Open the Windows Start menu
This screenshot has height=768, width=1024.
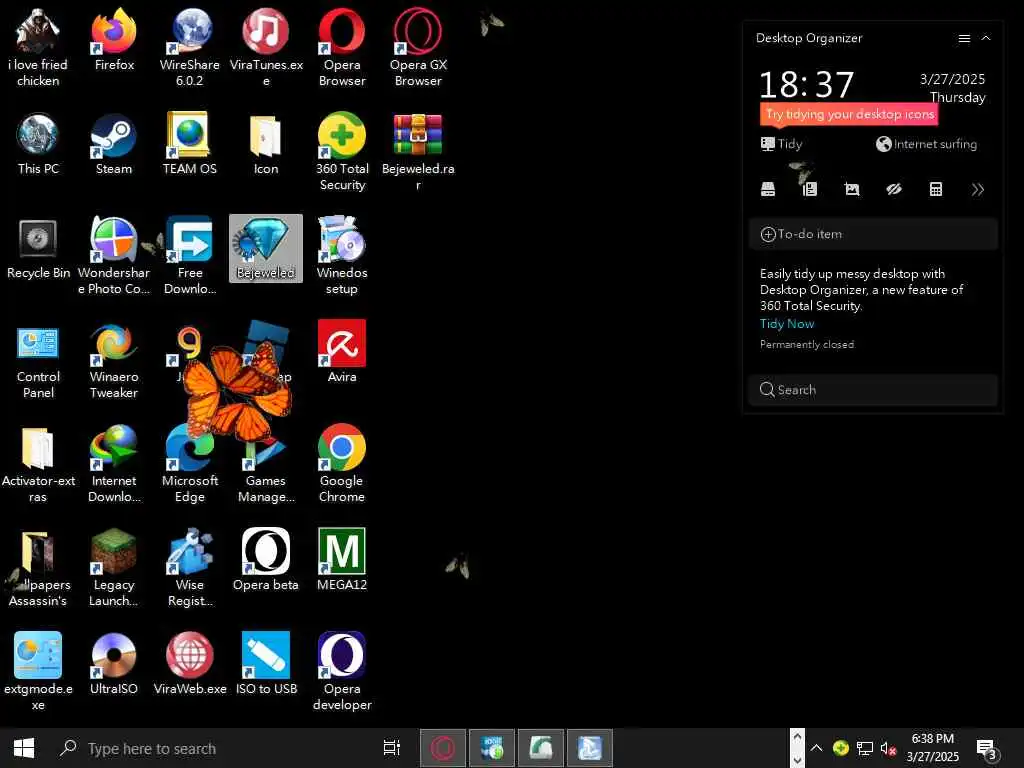tap(24, 748)
